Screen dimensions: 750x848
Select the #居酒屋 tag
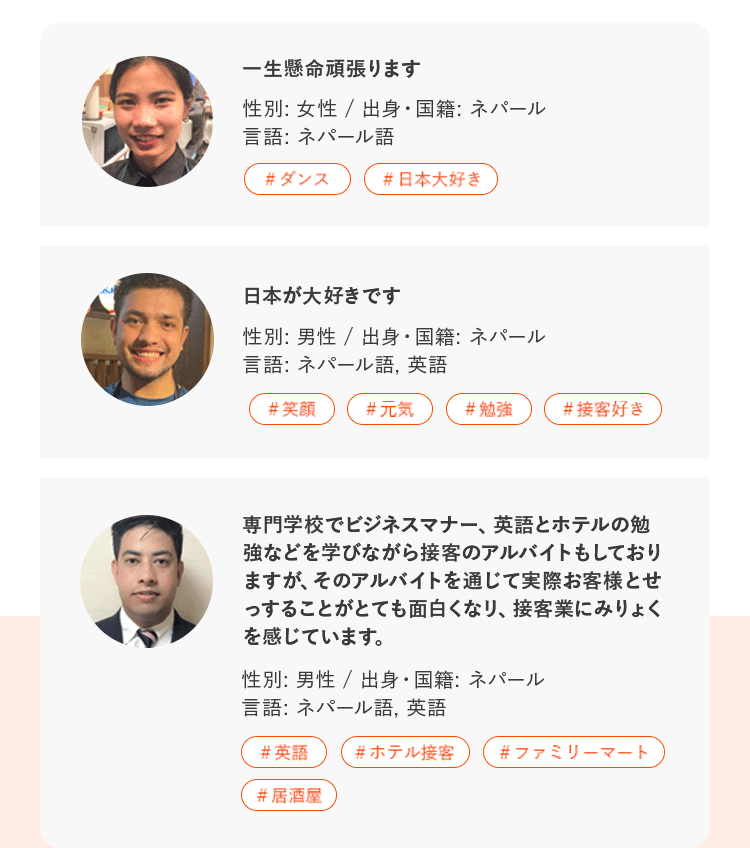289,795
